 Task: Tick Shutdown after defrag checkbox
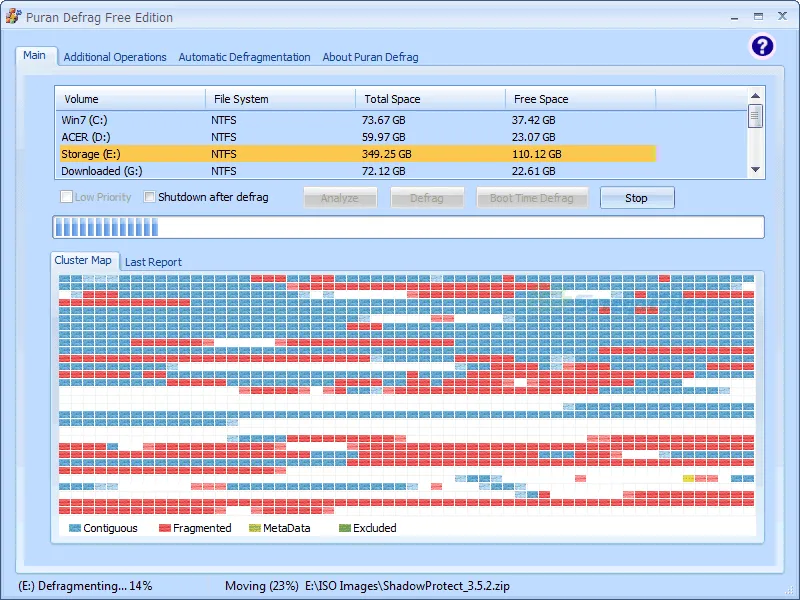pos(149,197)
